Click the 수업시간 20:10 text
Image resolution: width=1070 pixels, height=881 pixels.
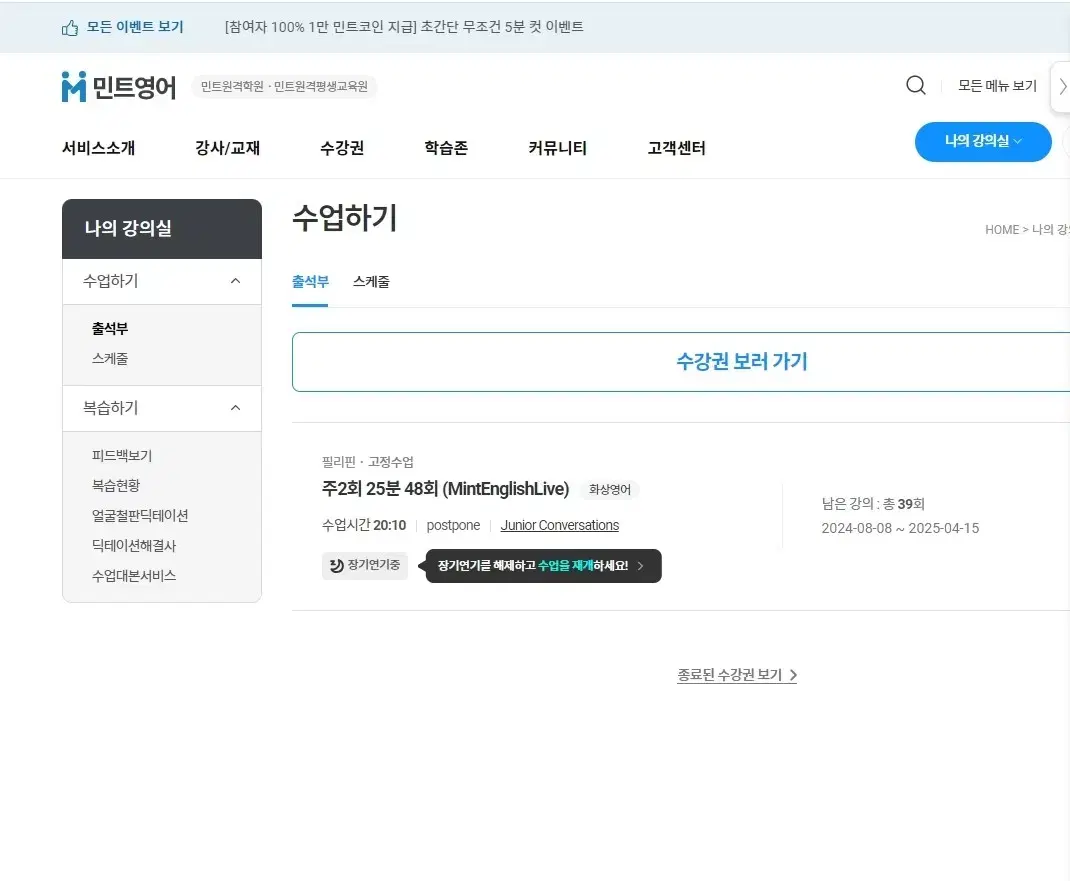[364, 525]
